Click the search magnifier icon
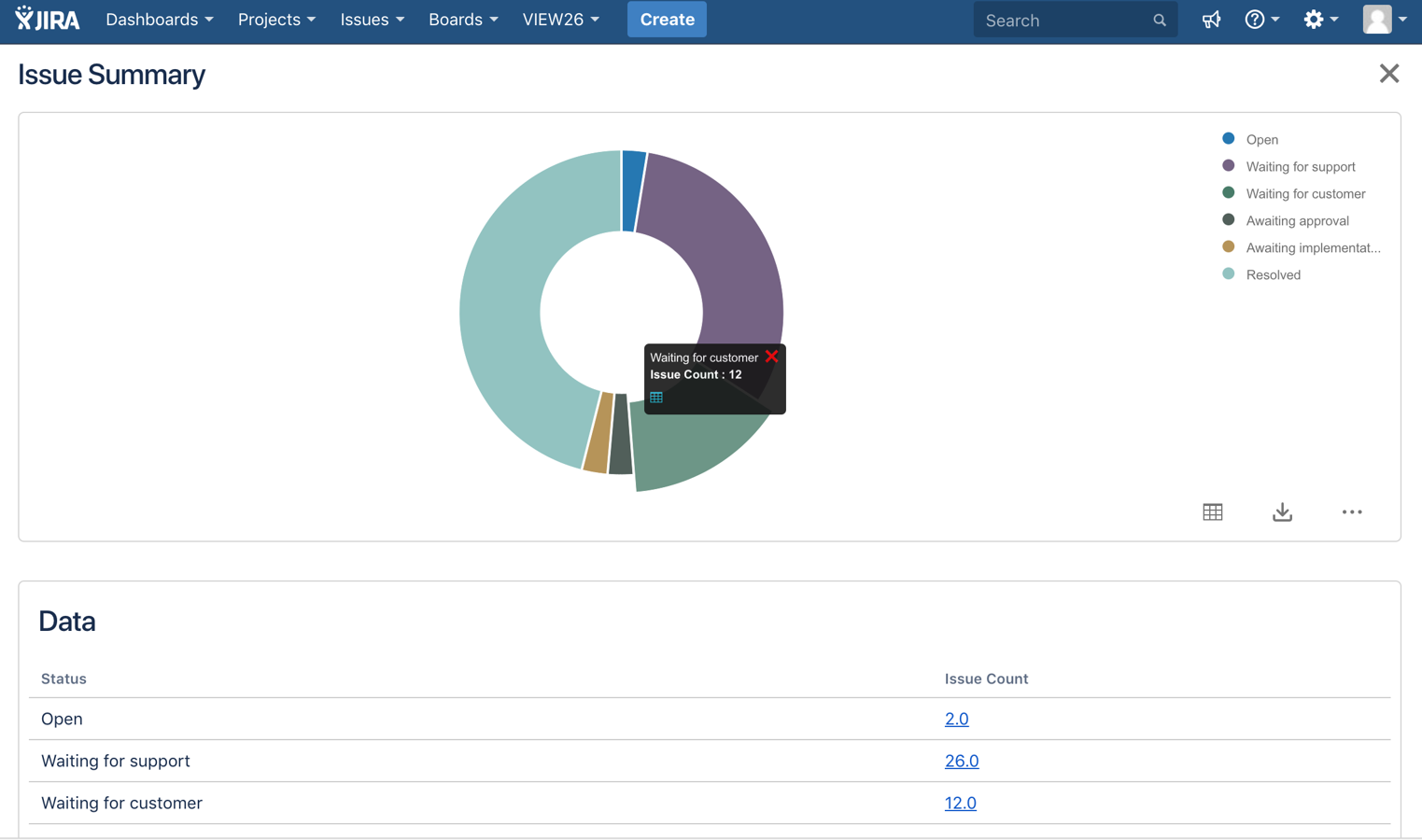 tap(1159, 19)
